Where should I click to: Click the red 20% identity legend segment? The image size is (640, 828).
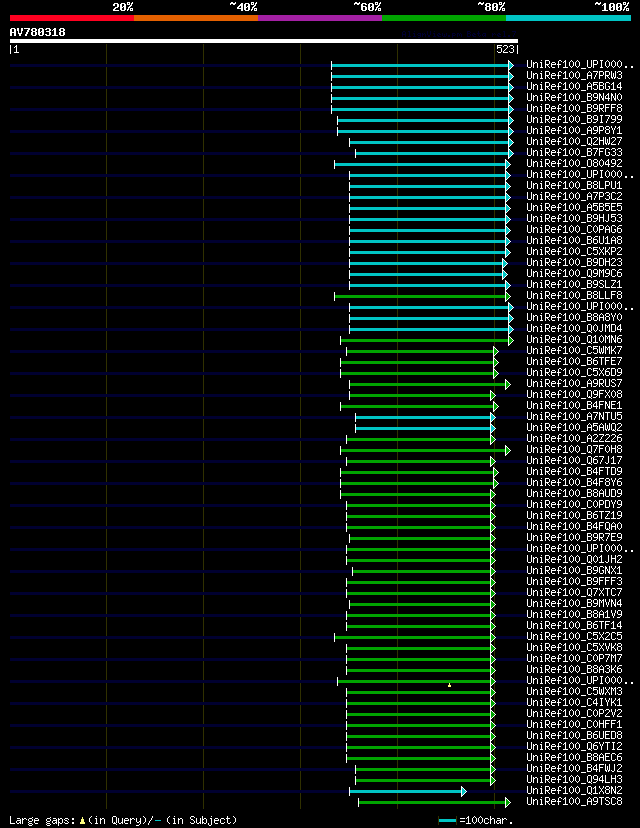[72, 18]
